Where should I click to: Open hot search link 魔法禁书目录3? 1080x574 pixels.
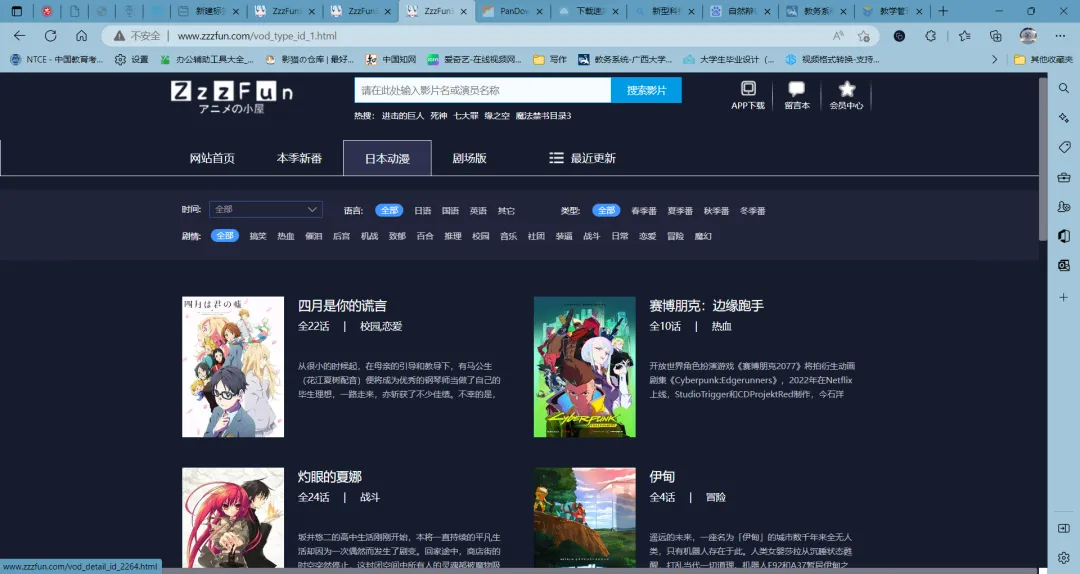543,116
